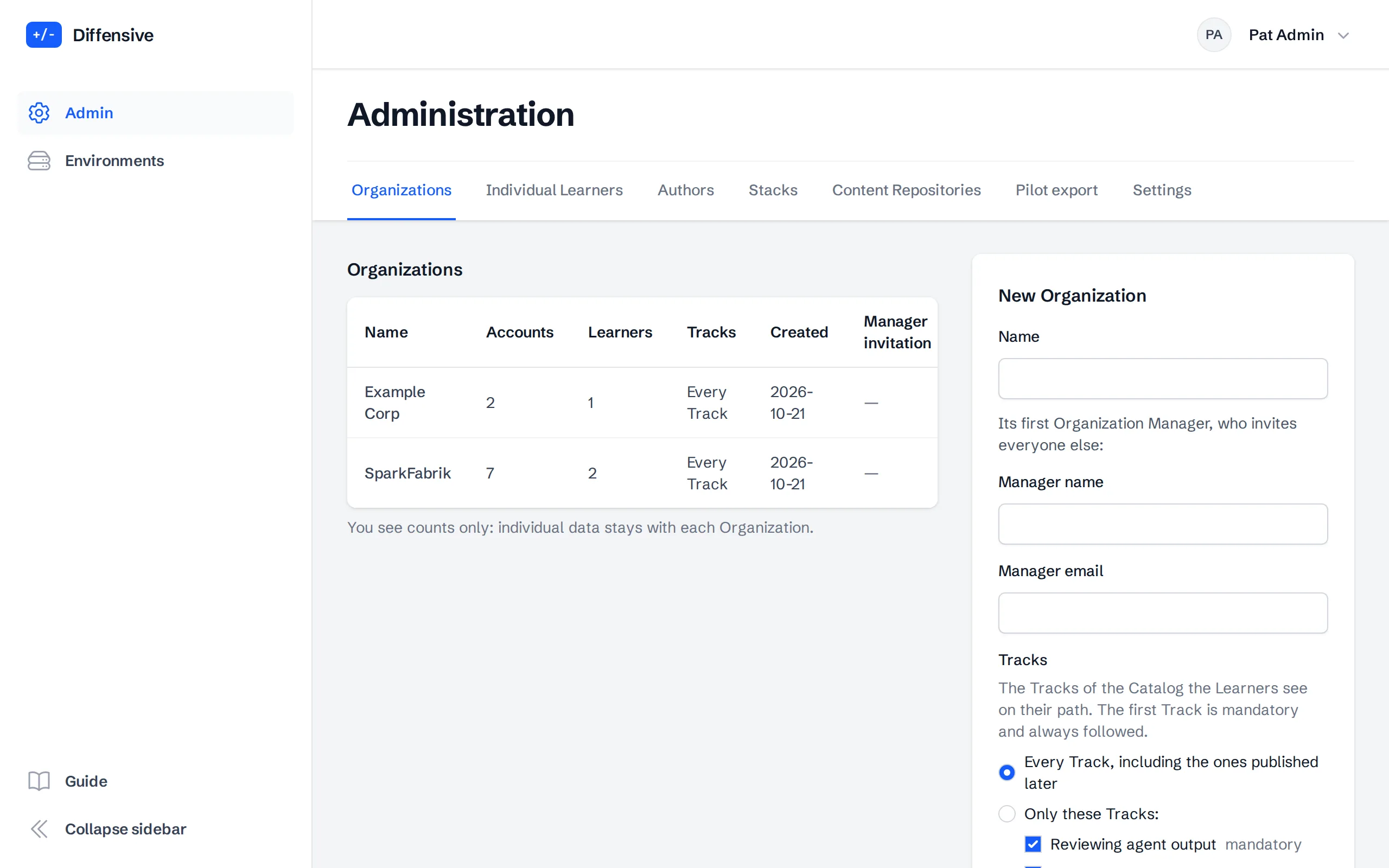
Task: Click the Collapse sidebar double-chevron icon
Action: [x=39, y=829]
